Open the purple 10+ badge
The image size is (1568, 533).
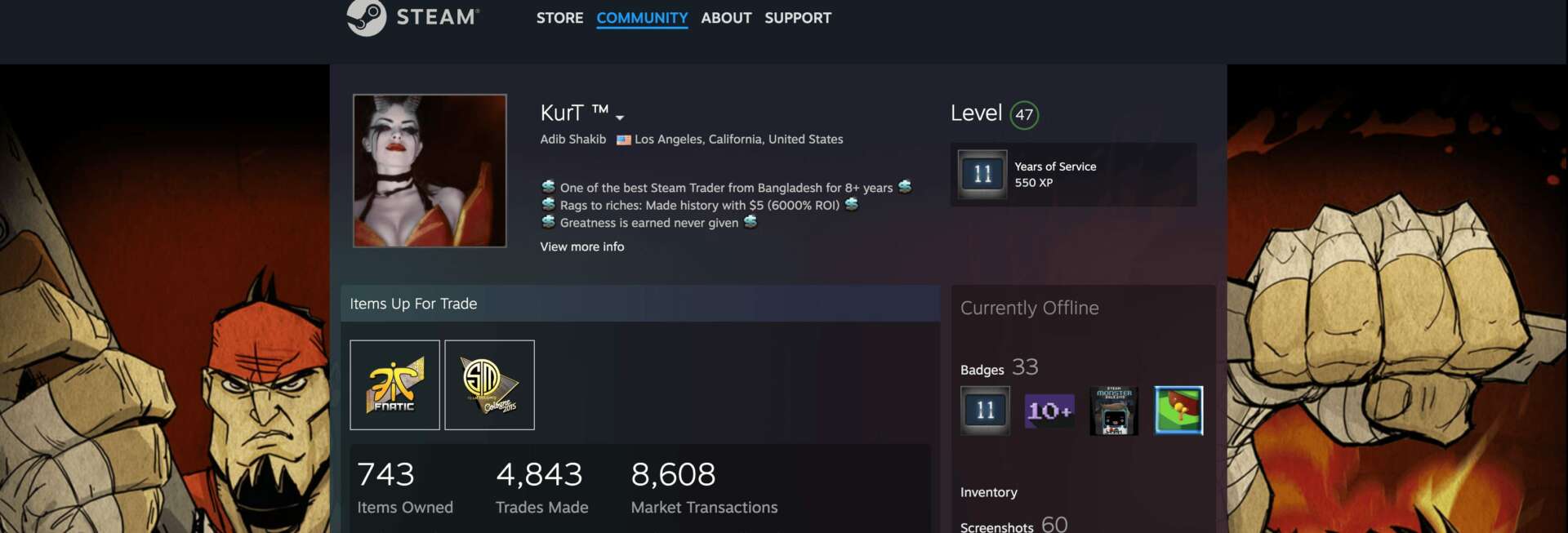point(1049,410)
